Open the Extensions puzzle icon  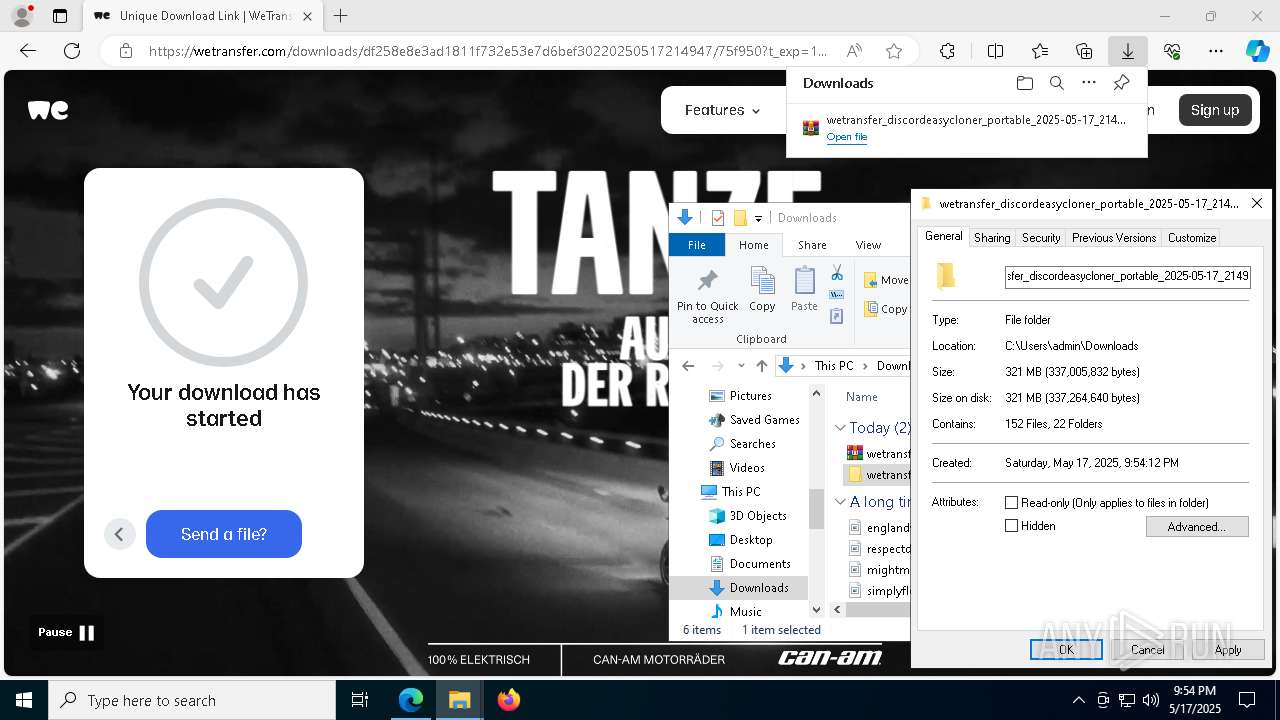pos(947,51)
